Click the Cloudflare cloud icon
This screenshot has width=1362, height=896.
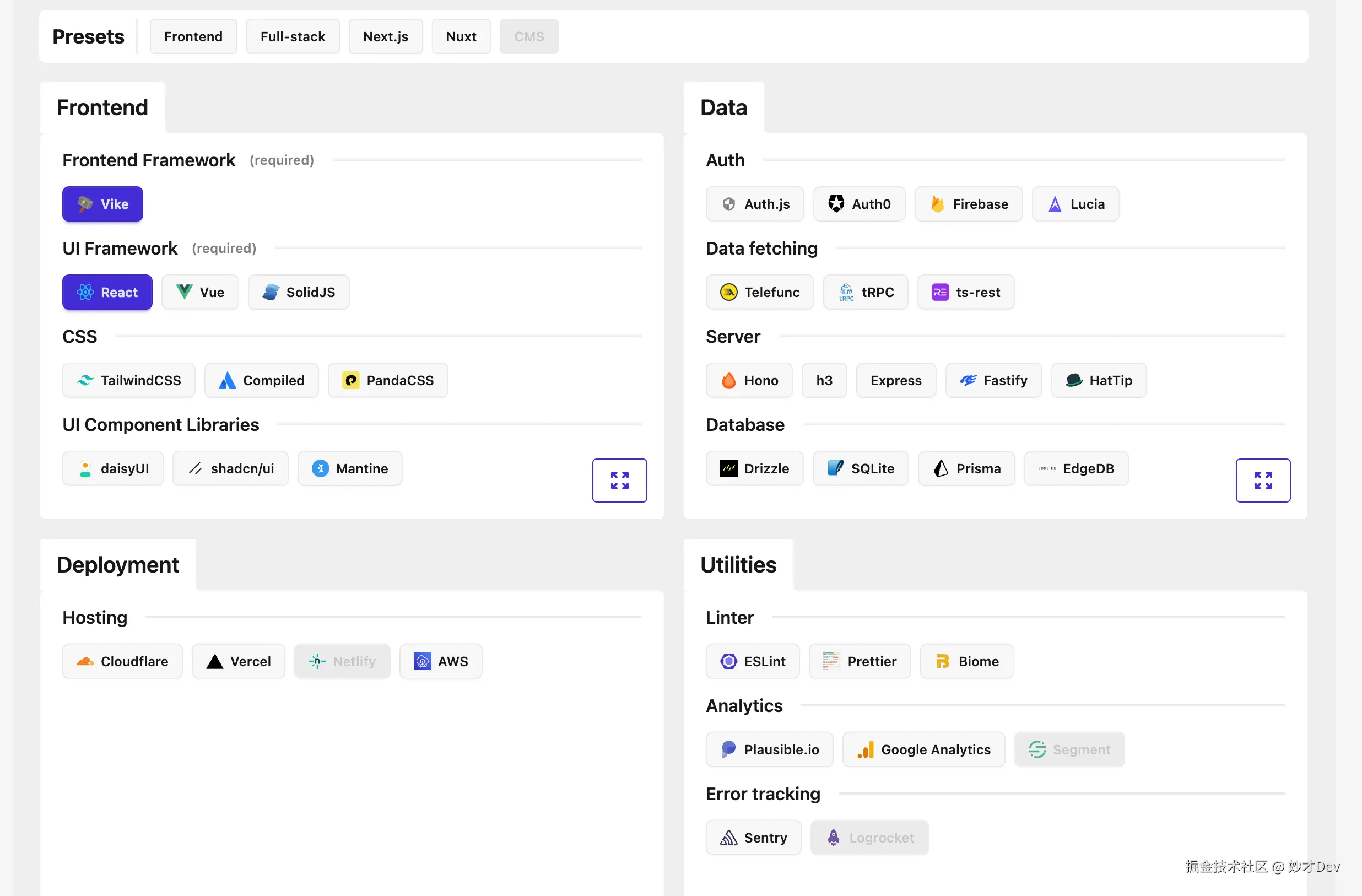point(85,661)
